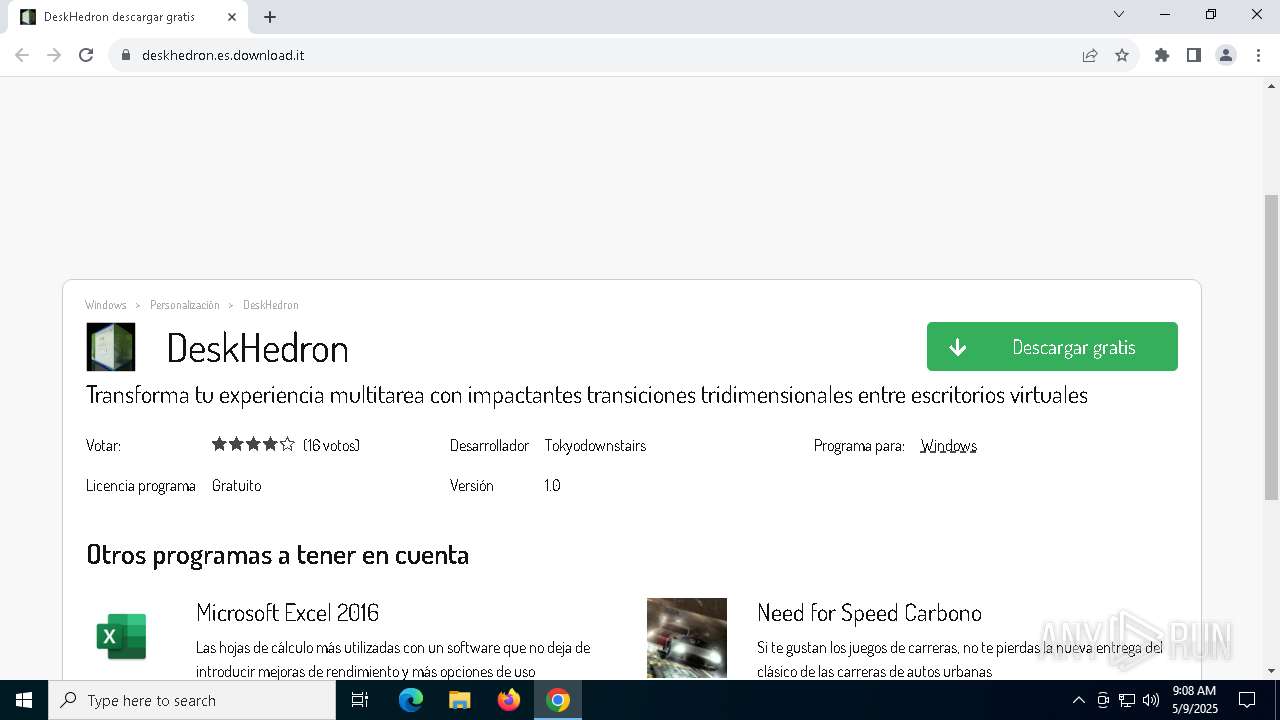
Task: Reload the page with refresh icon
Action: pyautogui.click(x=86, y=55)
